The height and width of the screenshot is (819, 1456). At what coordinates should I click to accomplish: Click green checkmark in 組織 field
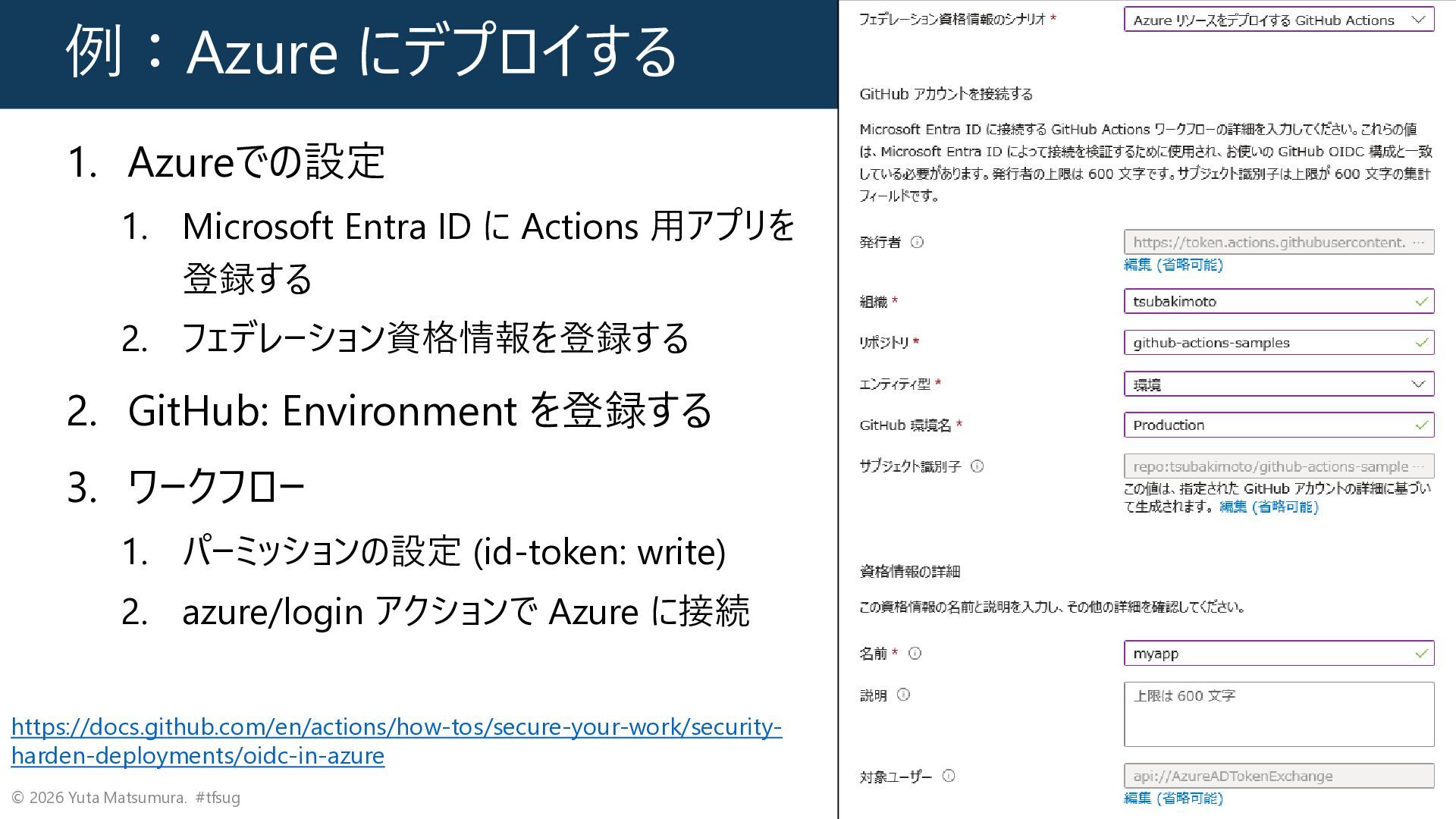[x=1421, y=302]
